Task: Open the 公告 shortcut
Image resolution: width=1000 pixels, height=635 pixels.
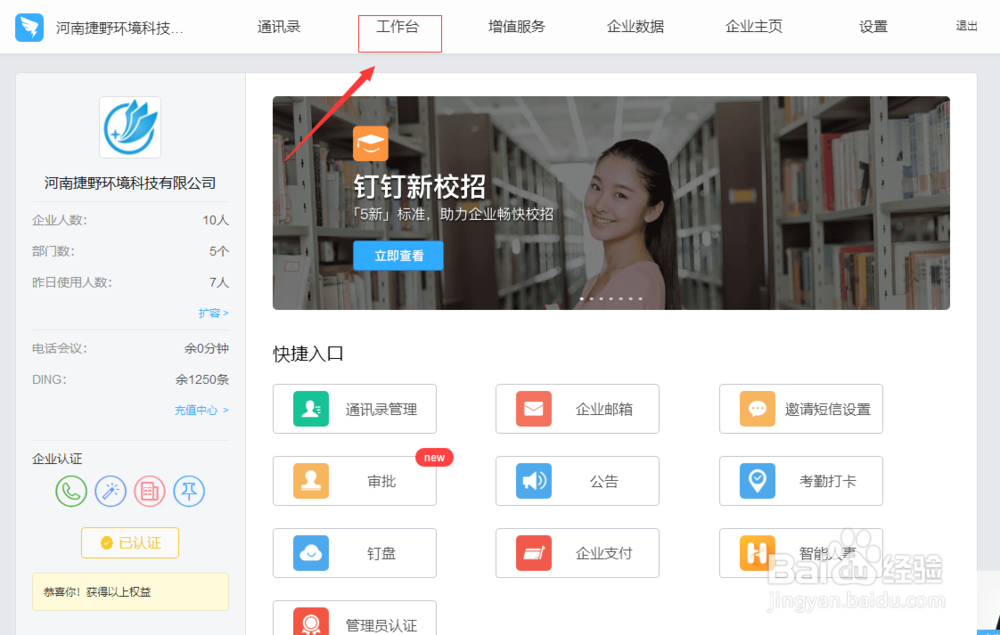Action: [577, 481]
